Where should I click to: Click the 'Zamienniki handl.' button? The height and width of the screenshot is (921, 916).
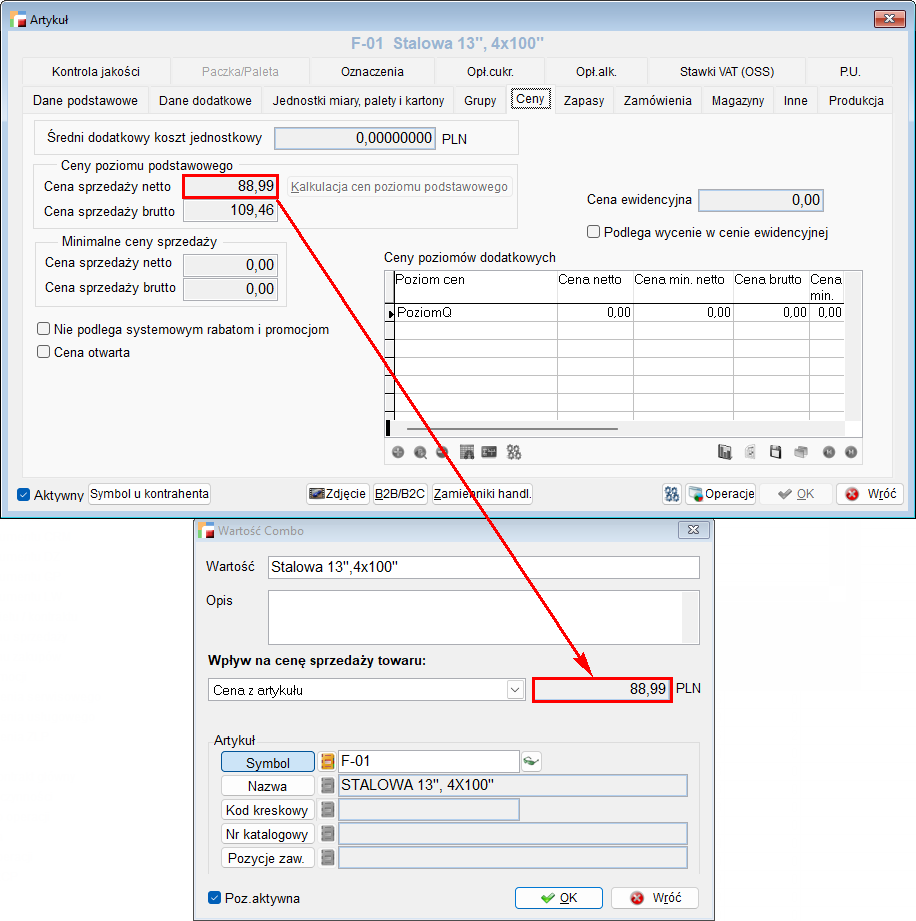click(x=482, y=494)
